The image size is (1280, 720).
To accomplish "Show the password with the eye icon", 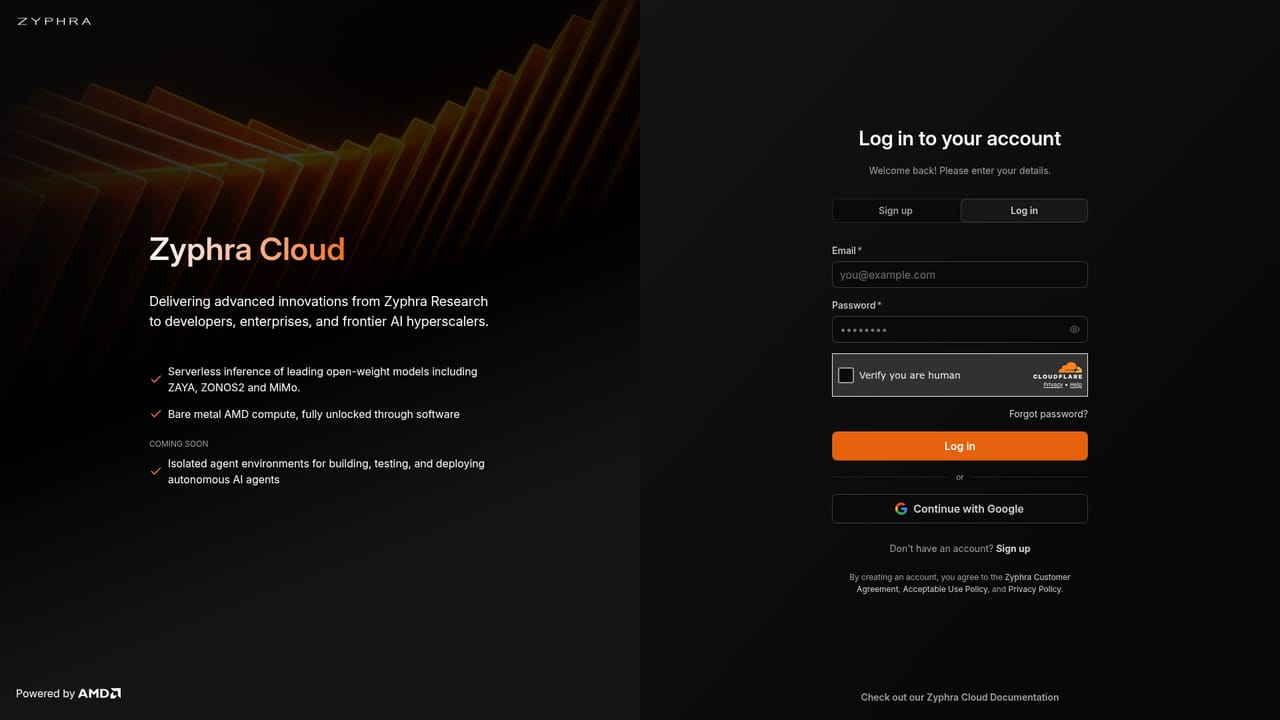I will click(1074, 330).
